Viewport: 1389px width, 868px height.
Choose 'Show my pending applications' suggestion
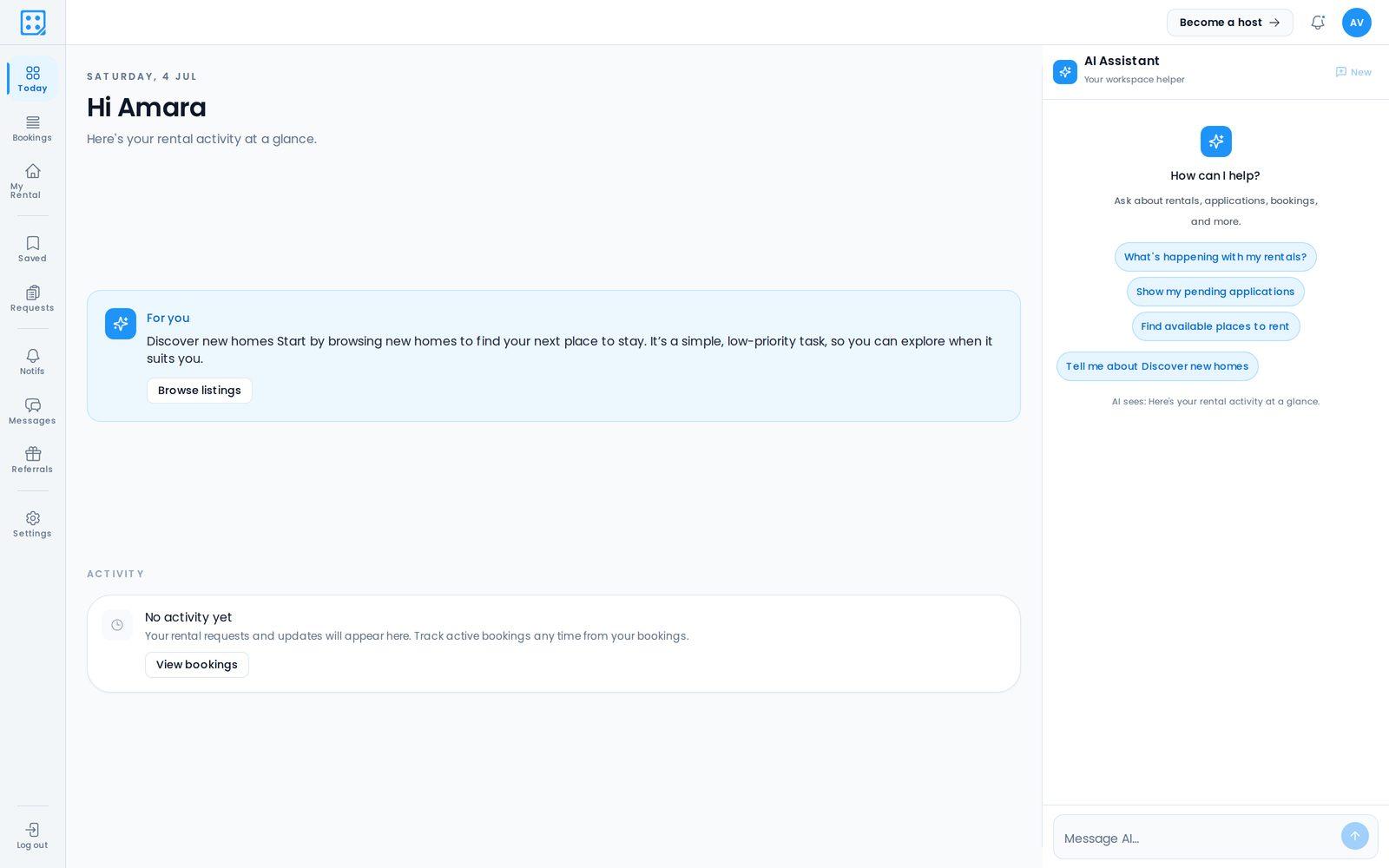[x=1215, y=292]
